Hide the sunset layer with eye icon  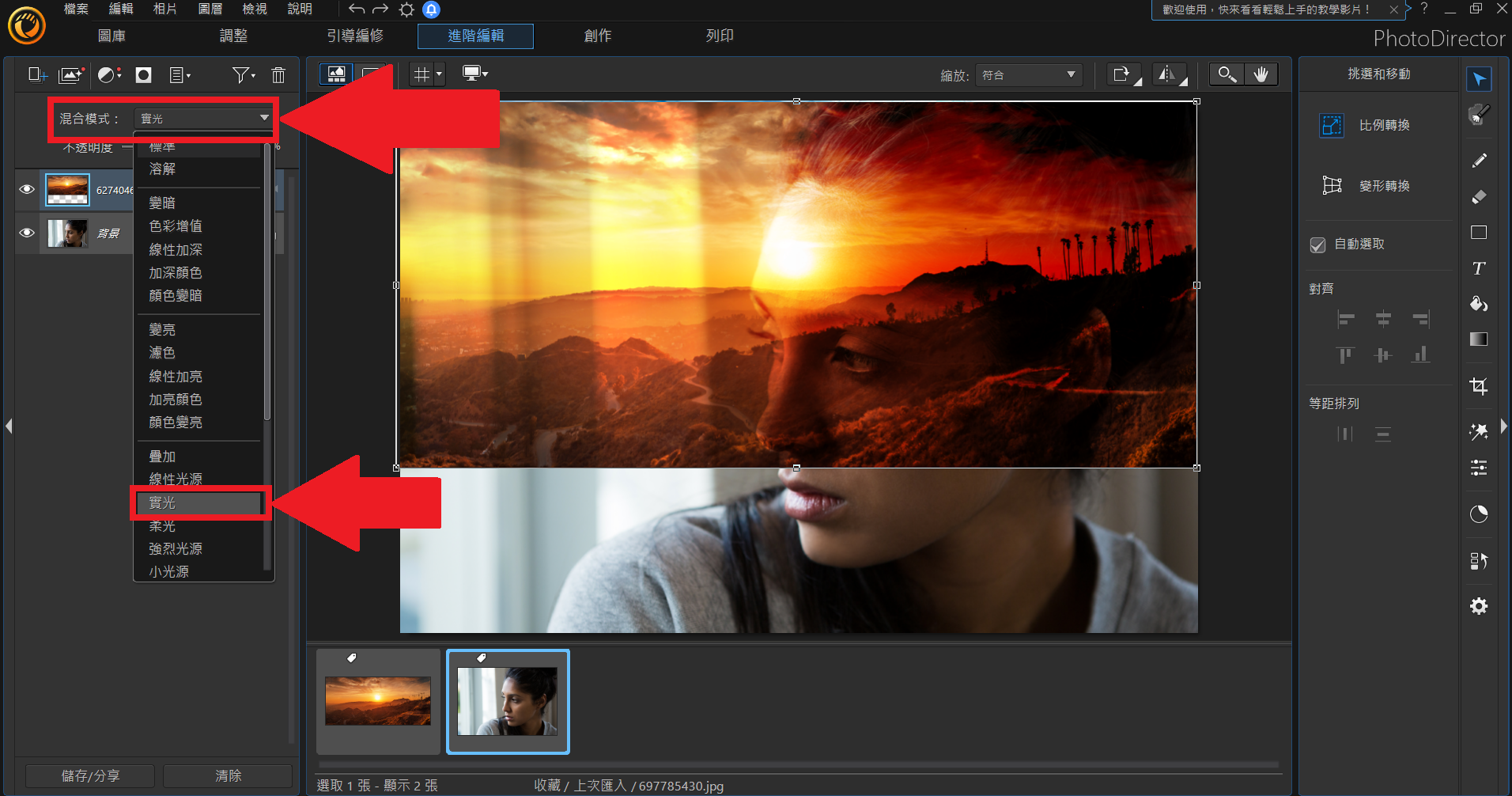click(x=27, y=190)
